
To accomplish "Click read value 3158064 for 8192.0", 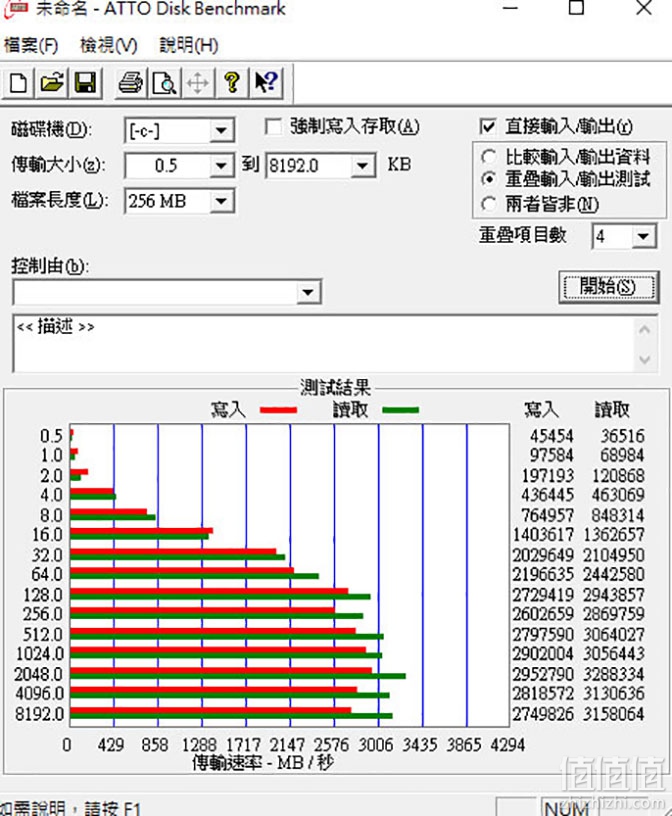I will point(613,713).
